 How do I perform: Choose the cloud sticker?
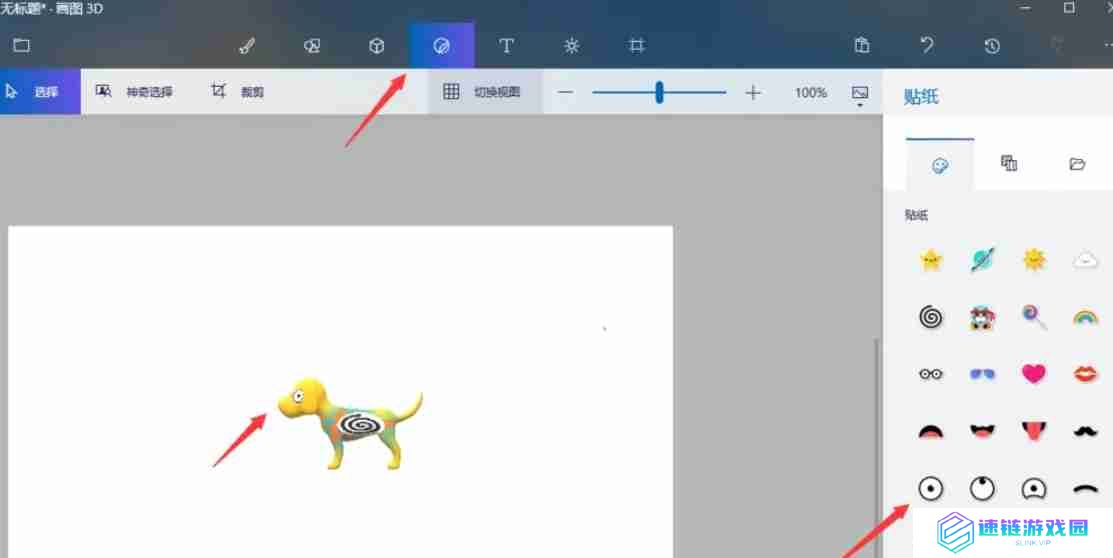pyautogui.click(x=1085, y=260)
